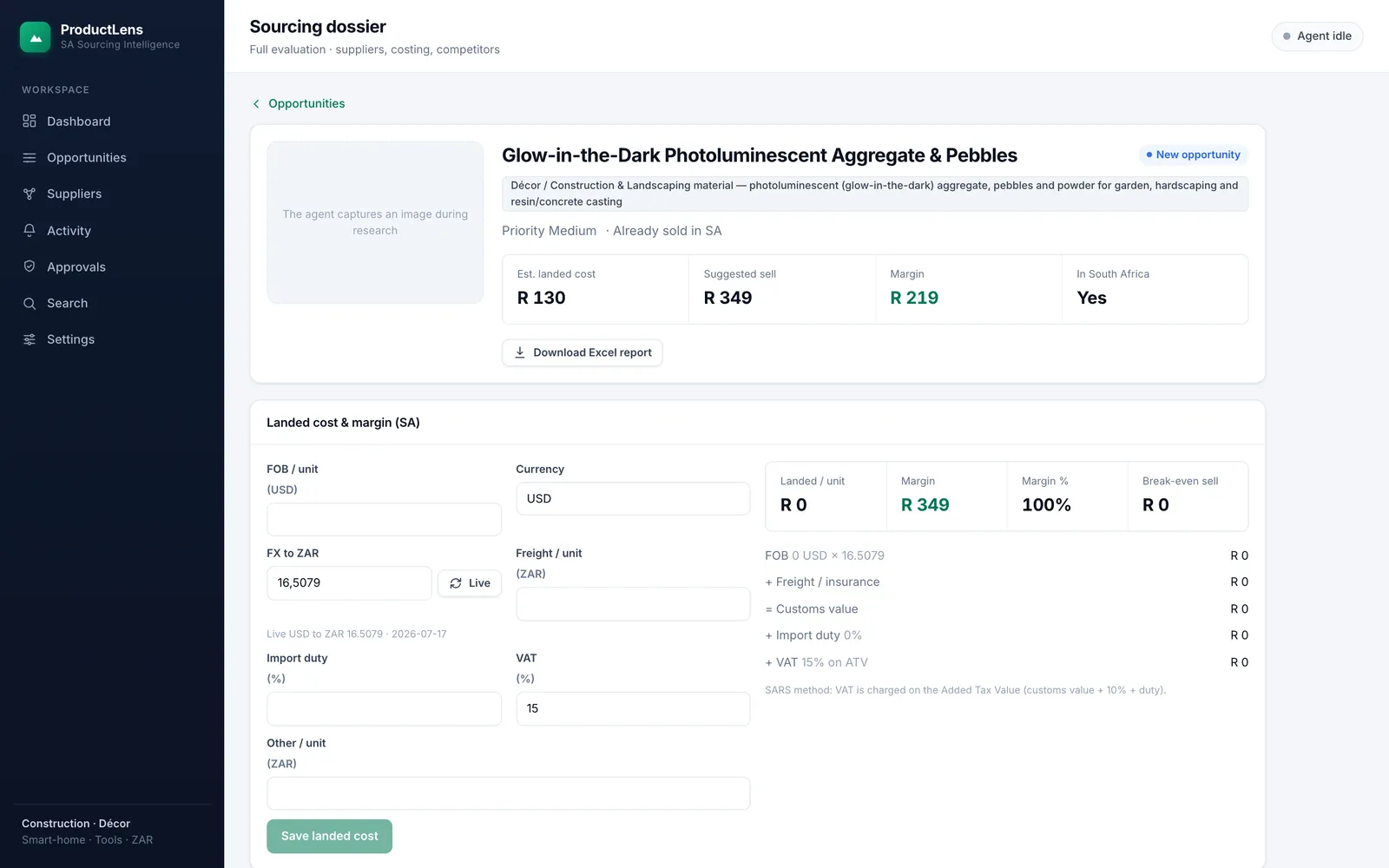Click the calculator Margin R 349 value
This screenshot has width=1389, height=868.
tap(925, 505)
